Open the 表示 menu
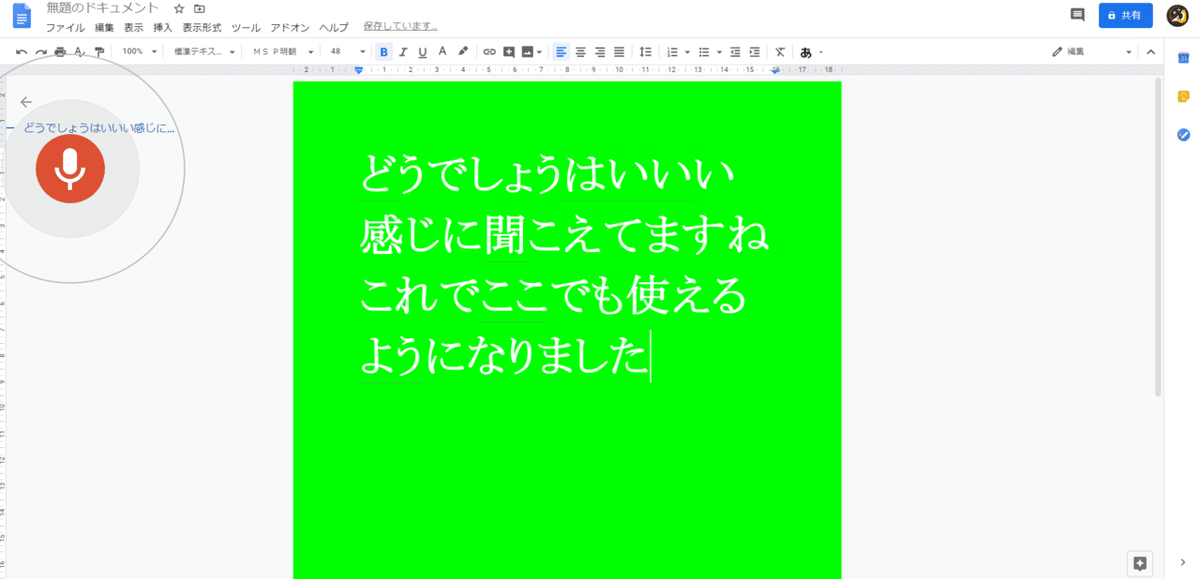Image resolution: width=1200 pixels, height=579 pixels. coord(134,28)
